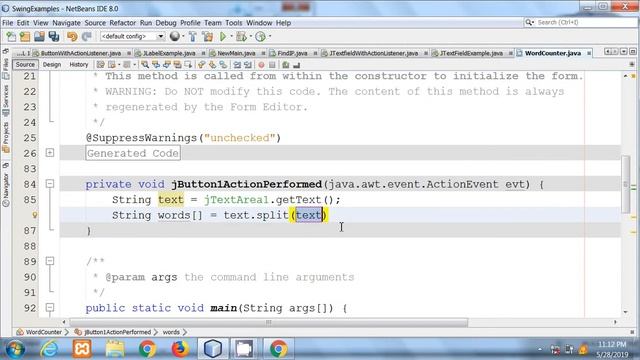Toggle Highlight Search in editor toolbar
The image size is (640, 360).
point(177,64)
